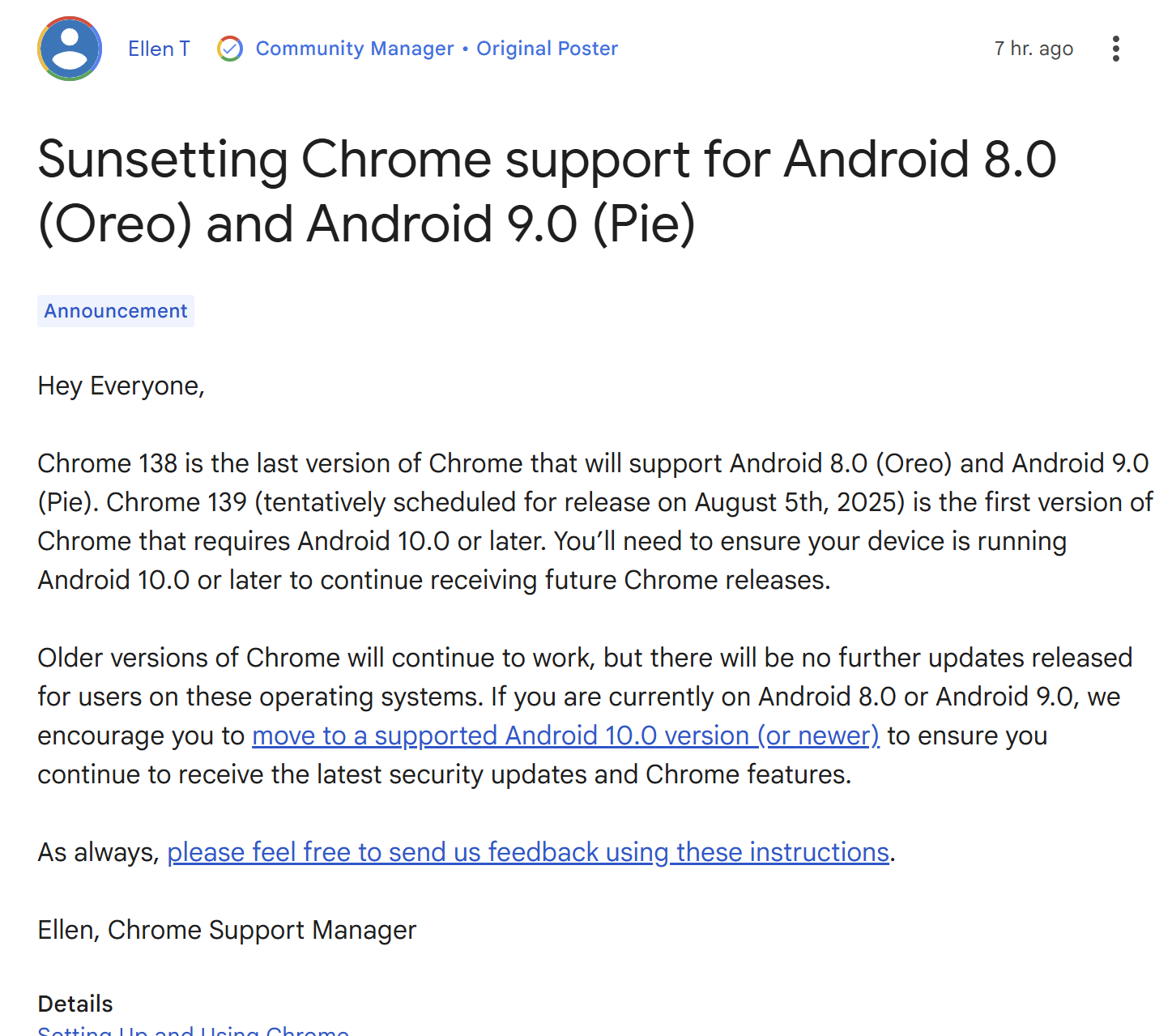Follow the send us feedback instructions link

click(528, 852)
